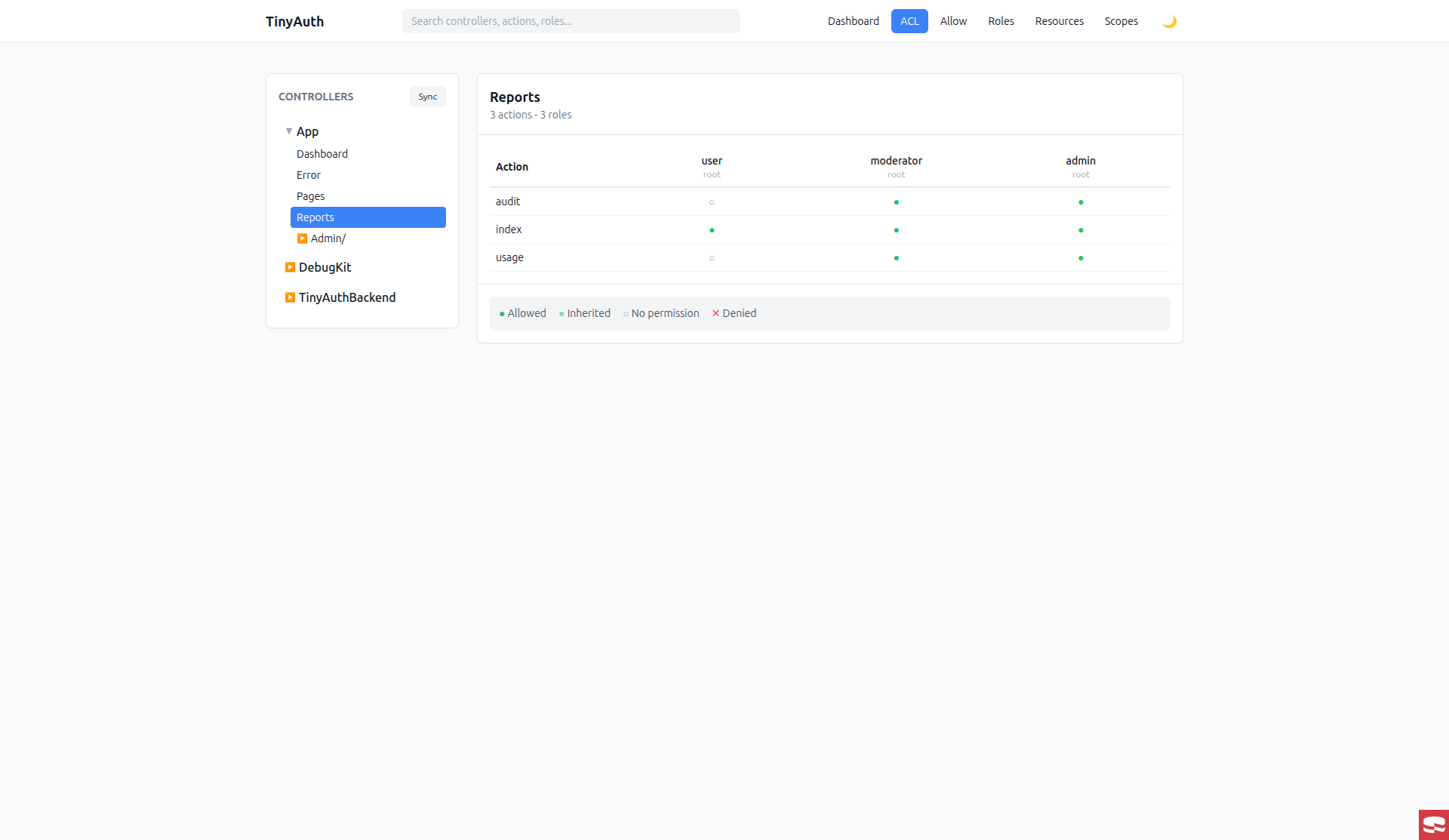The width and height of the screenshot is (1449, 840).
Task: Open the Roles navigation tab
Action: coord(1001,21)
